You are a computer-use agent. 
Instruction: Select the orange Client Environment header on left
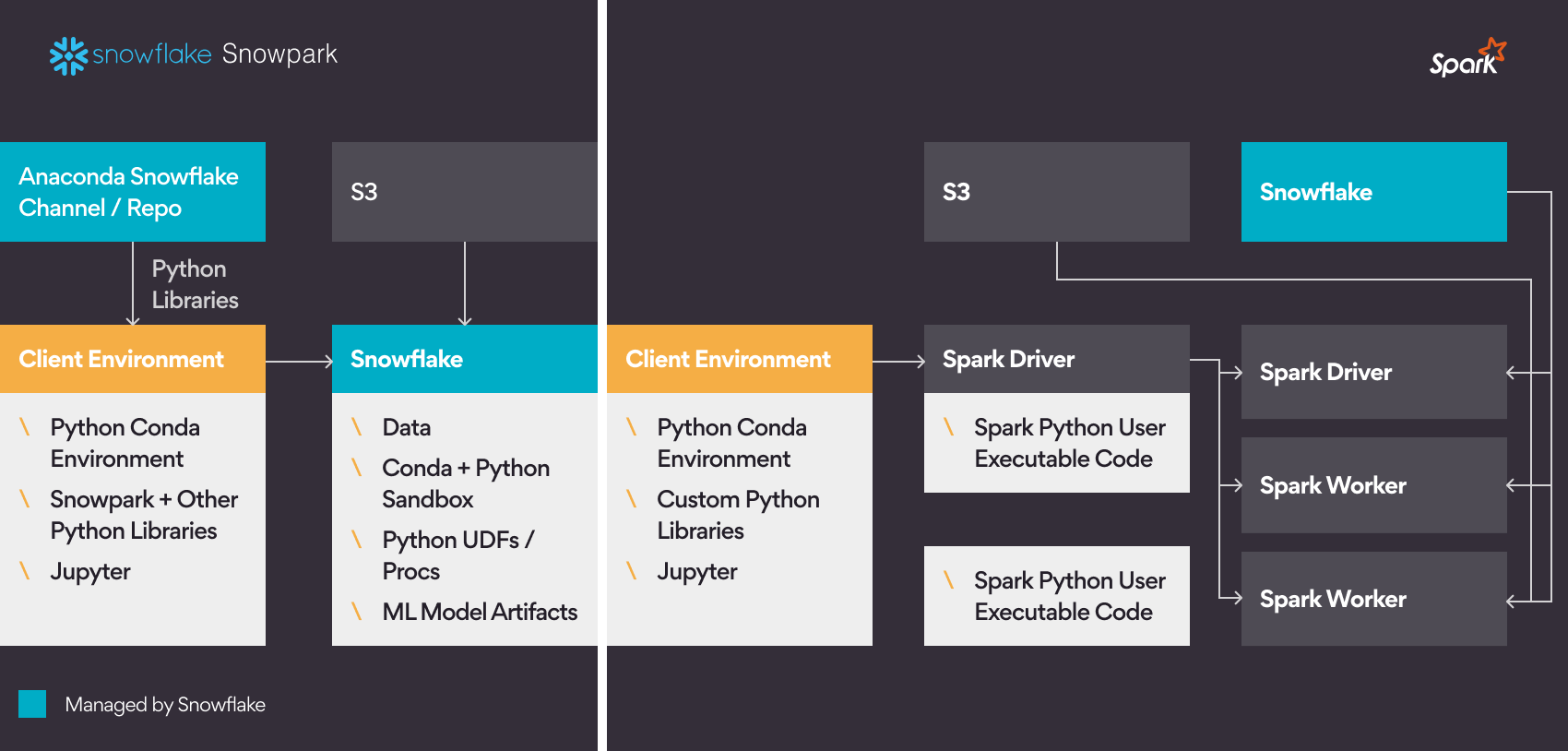(133, 359)
